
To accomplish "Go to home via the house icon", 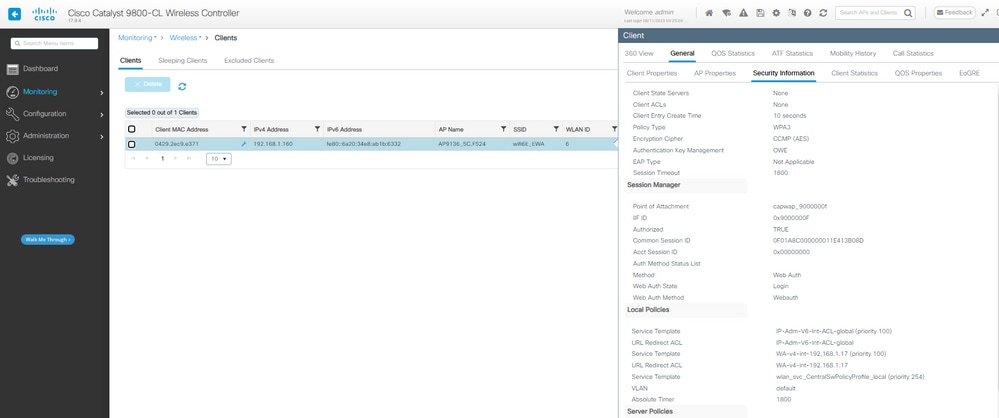I will tap(709, 13).
